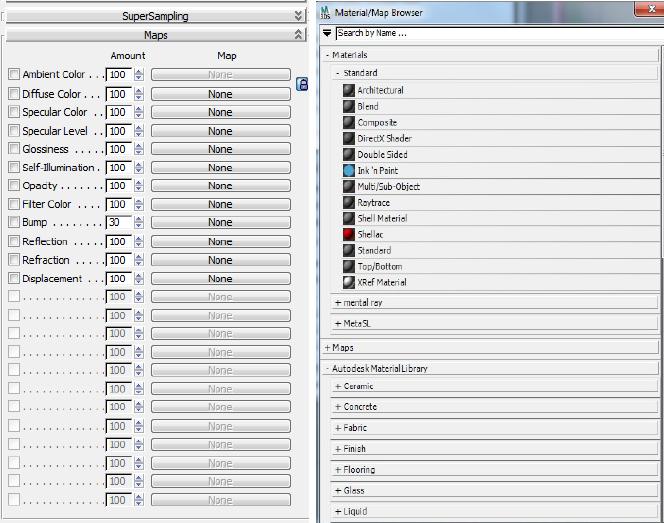Select the DirectX Shader material icon
Viewport: 664px width, 523px height.
click(x=349, y=138)
